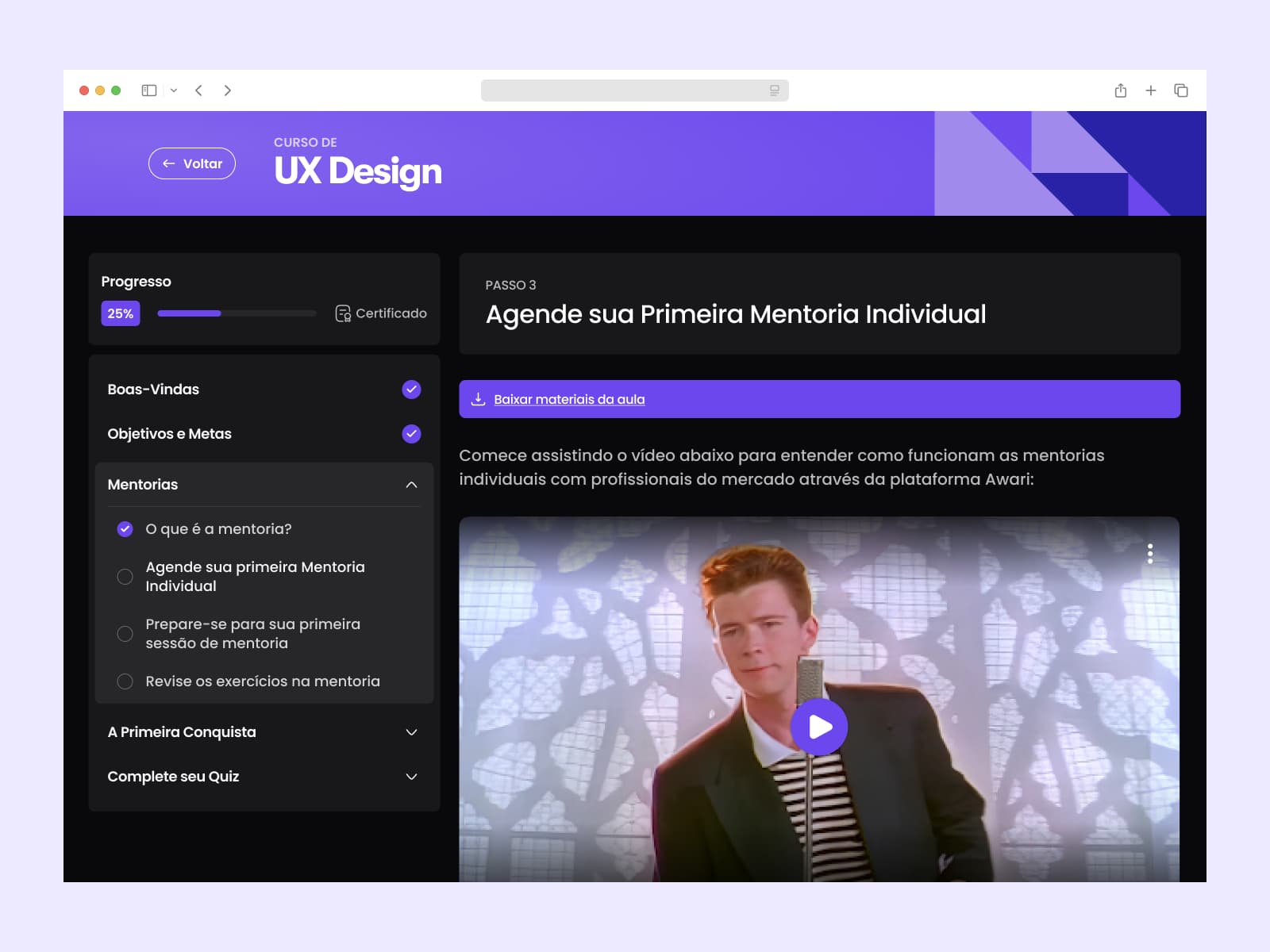Toggle the Objetivos e Metas completed checkmark
1270x952 pixels.
tap(411, 434)
